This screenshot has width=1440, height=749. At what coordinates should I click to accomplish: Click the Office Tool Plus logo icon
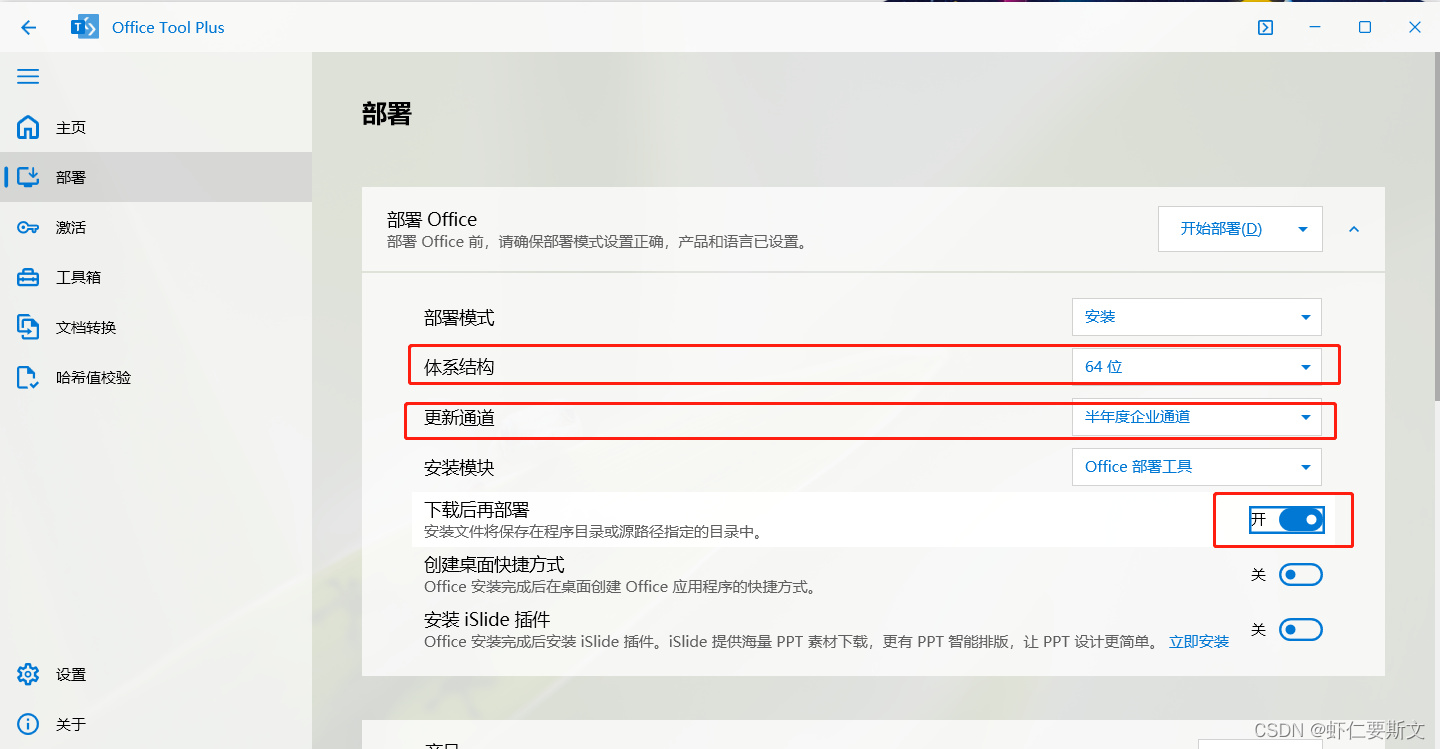tap(84, 27)
